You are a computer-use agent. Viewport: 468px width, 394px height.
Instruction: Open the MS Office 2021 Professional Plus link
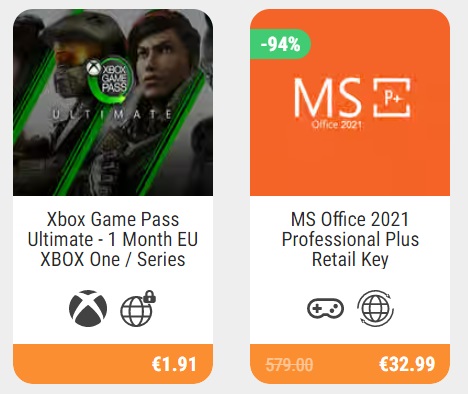click(x=350, y=239)
